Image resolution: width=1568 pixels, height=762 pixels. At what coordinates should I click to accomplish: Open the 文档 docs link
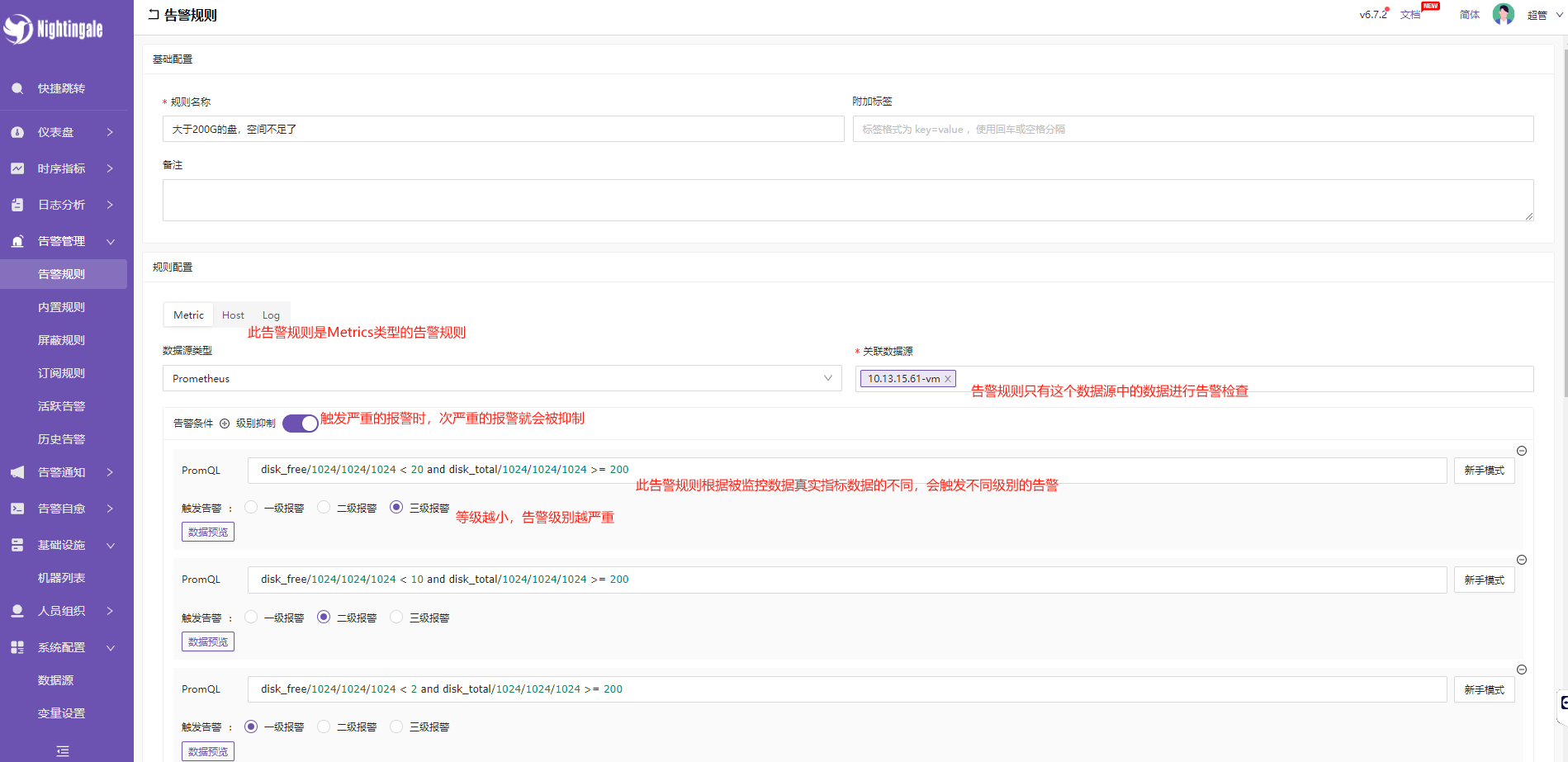coord(1410,15)
